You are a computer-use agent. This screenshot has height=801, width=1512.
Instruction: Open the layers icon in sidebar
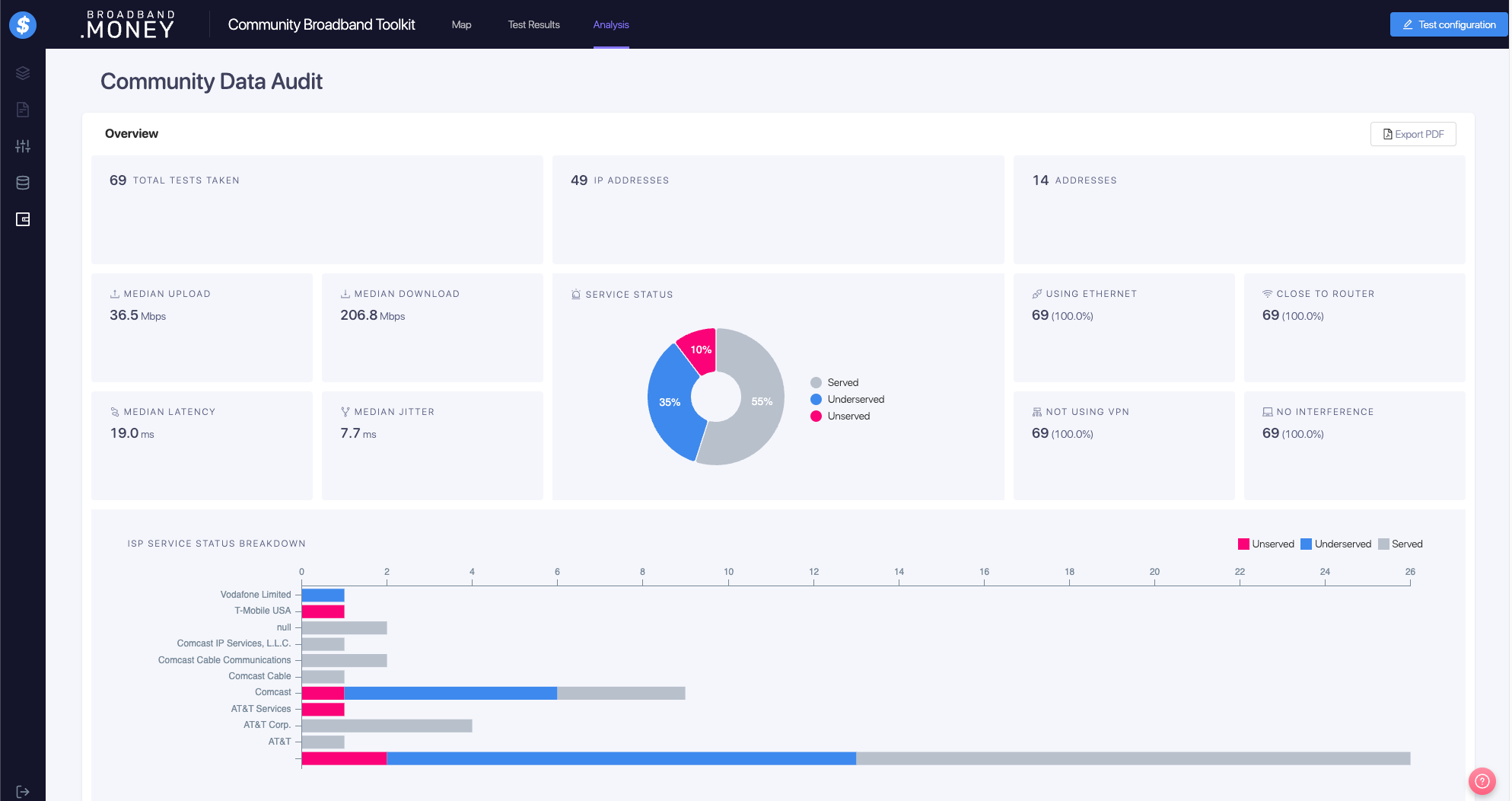point(23,73)
